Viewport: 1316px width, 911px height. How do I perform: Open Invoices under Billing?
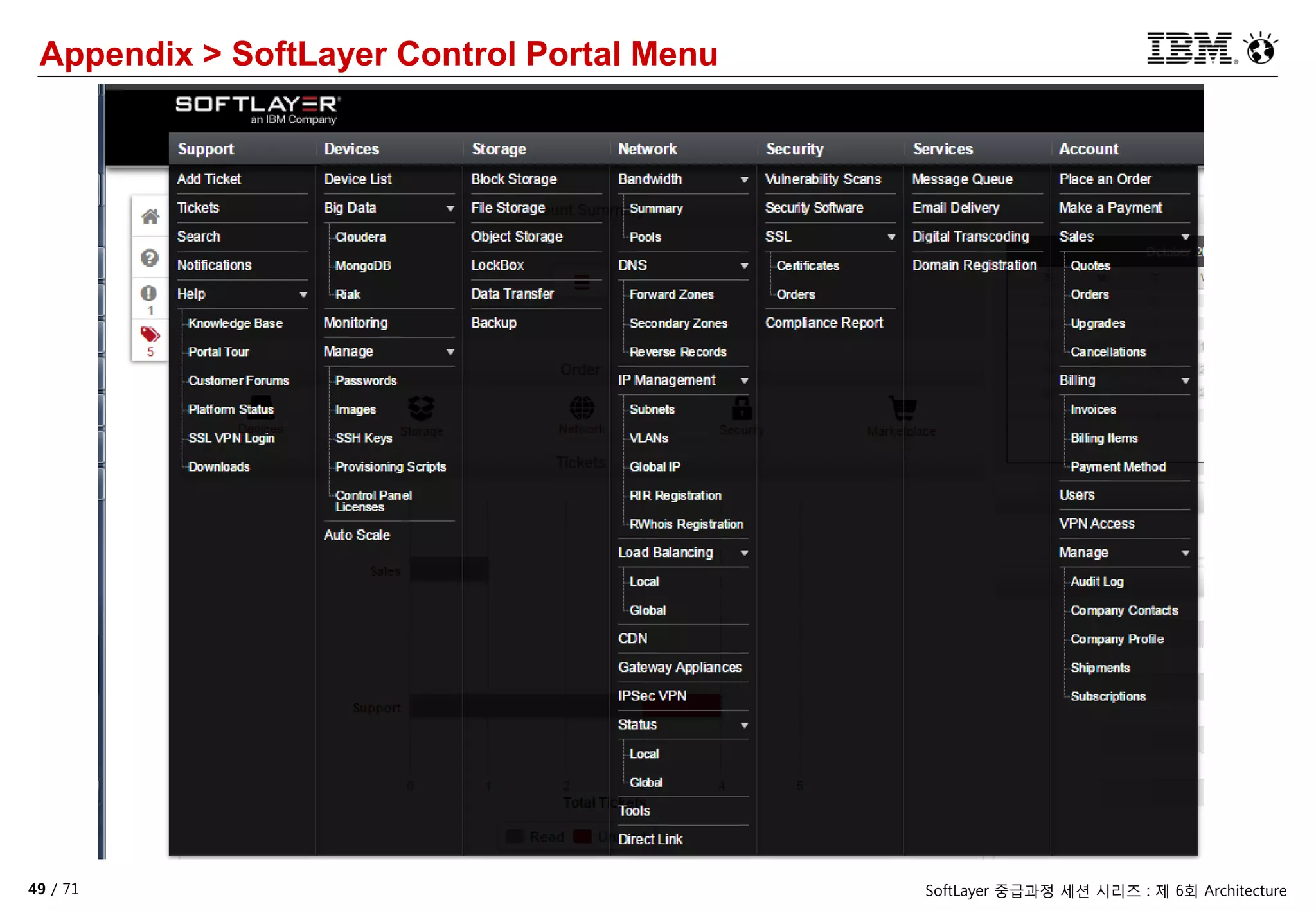coord(1093,410)
